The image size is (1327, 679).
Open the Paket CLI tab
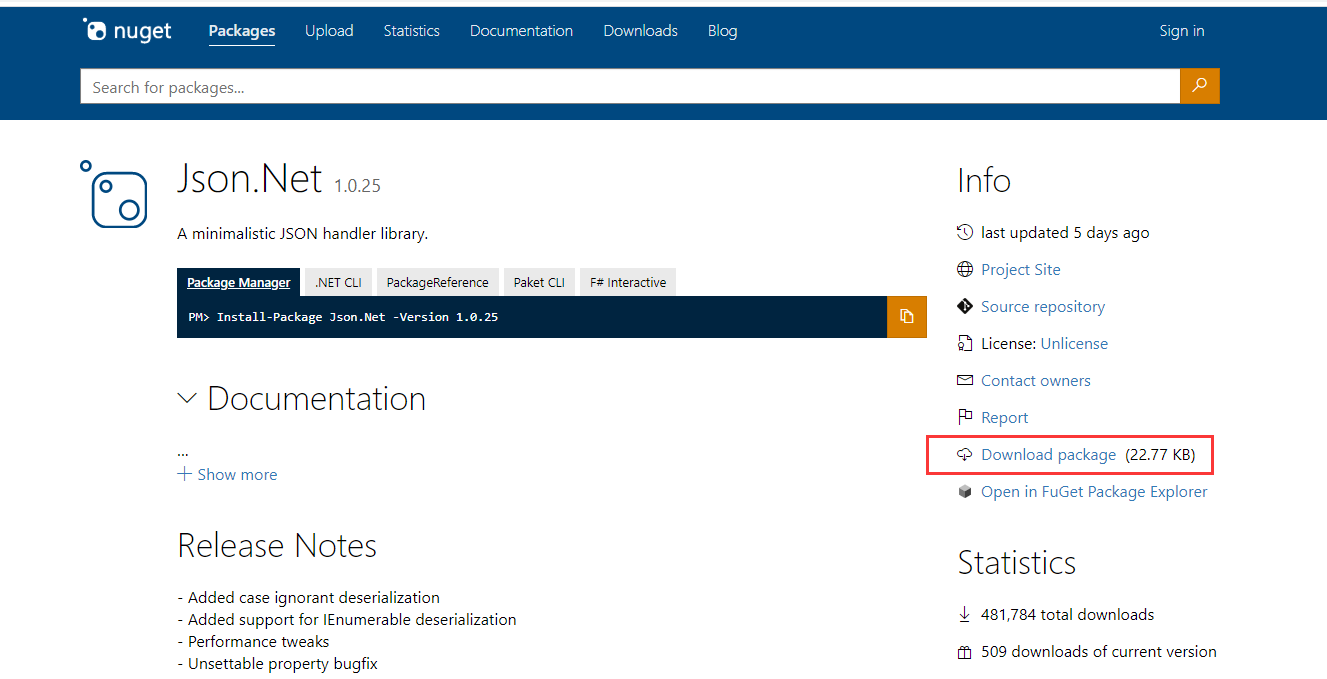pyautogui.click(x=539, y=283)
